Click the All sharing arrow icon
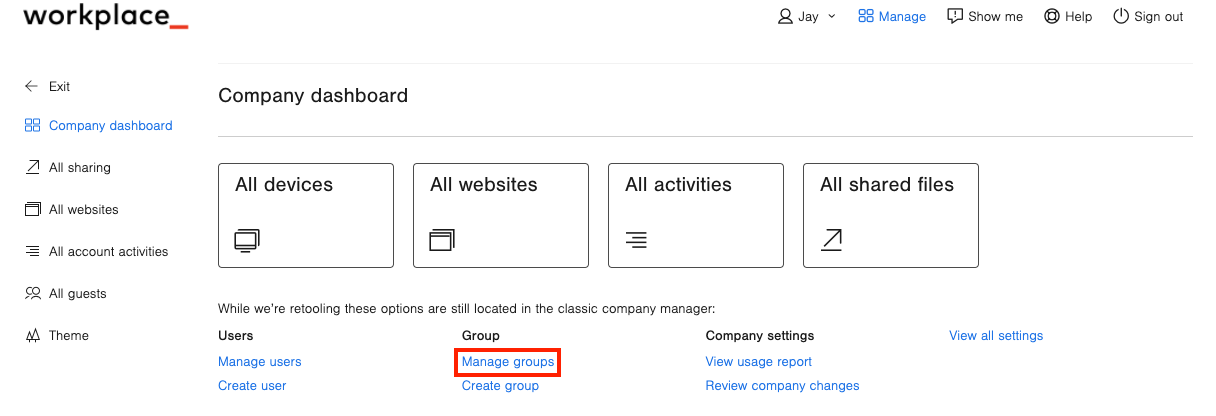The image size is (1216, 416). [32, 168]
